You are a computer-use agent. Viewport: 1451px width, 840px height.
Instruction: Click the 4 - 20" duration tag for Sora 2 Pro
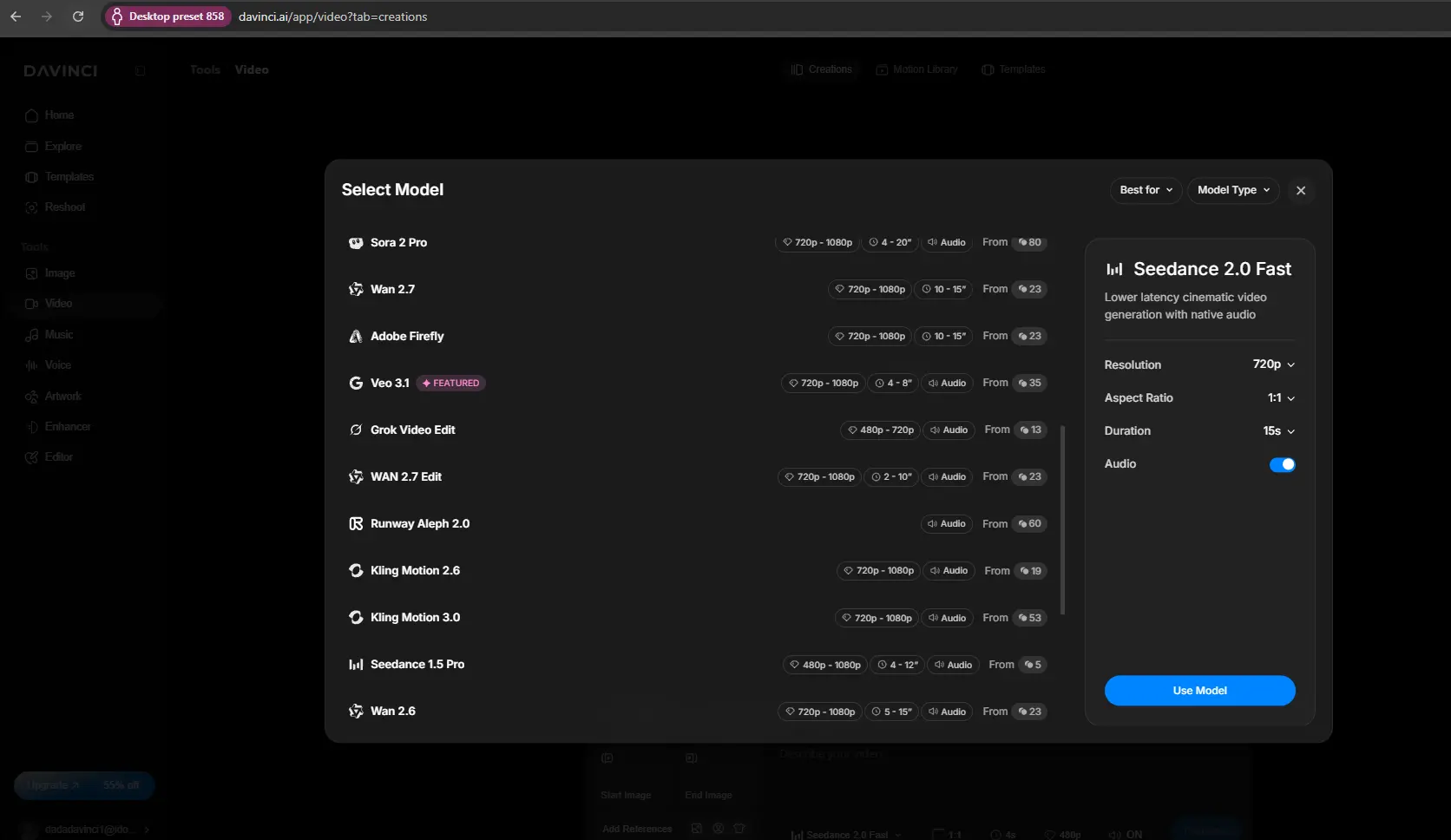(890, 243)
